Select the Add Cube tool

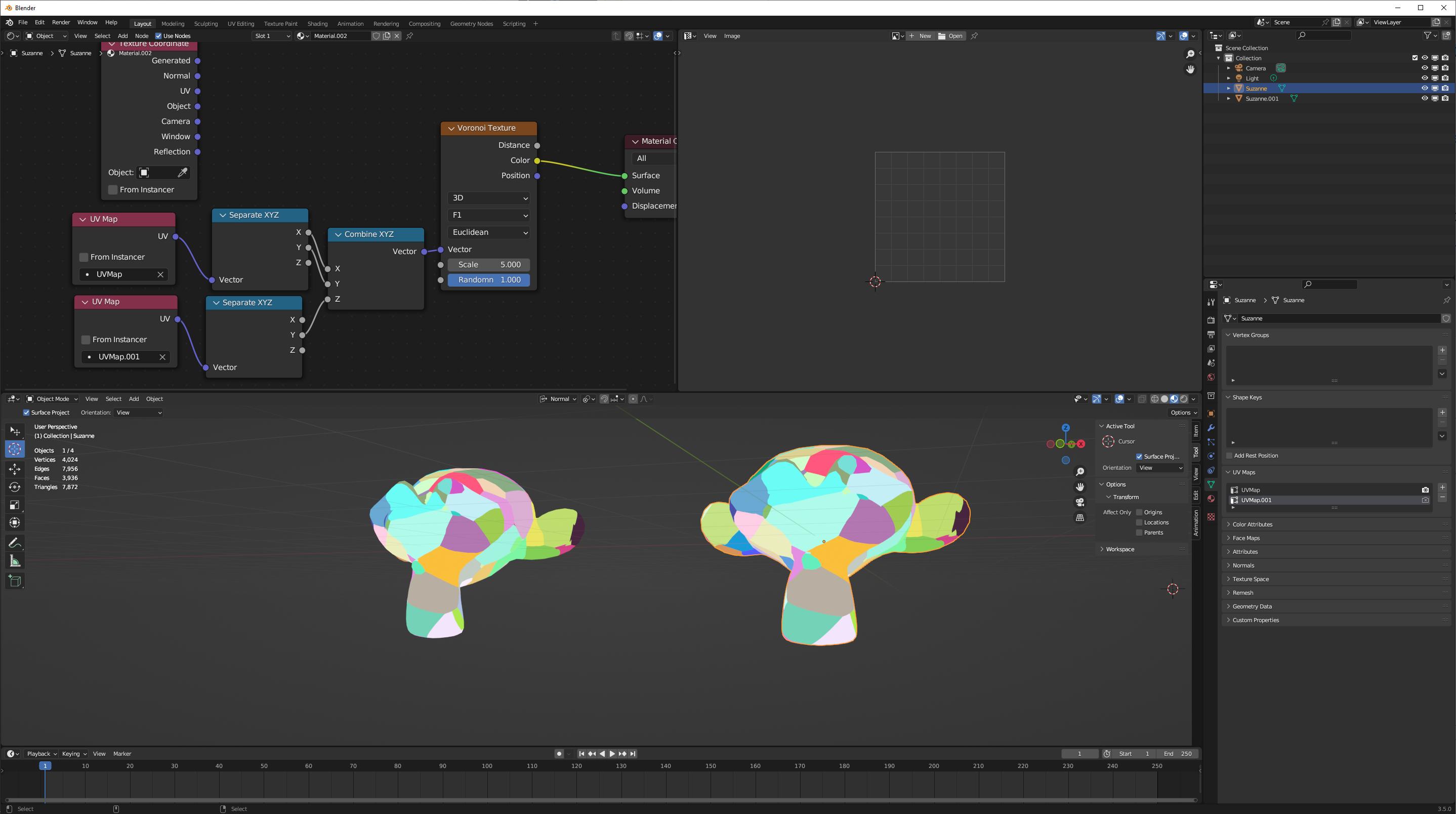15,581
